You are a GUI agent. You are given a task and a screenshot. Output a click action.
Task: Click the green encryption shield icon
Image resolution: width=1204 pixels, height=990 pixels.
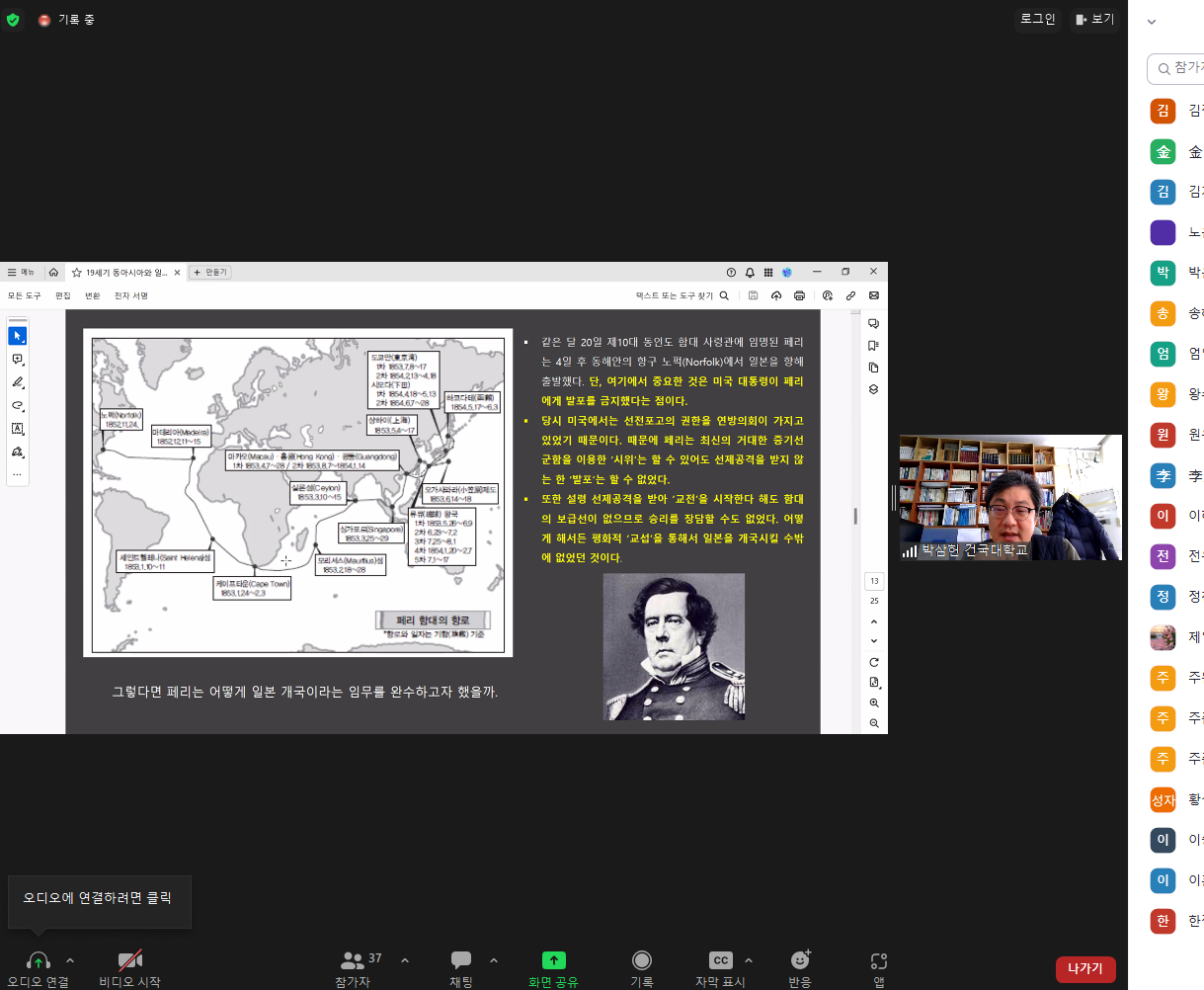pos(13,20)
